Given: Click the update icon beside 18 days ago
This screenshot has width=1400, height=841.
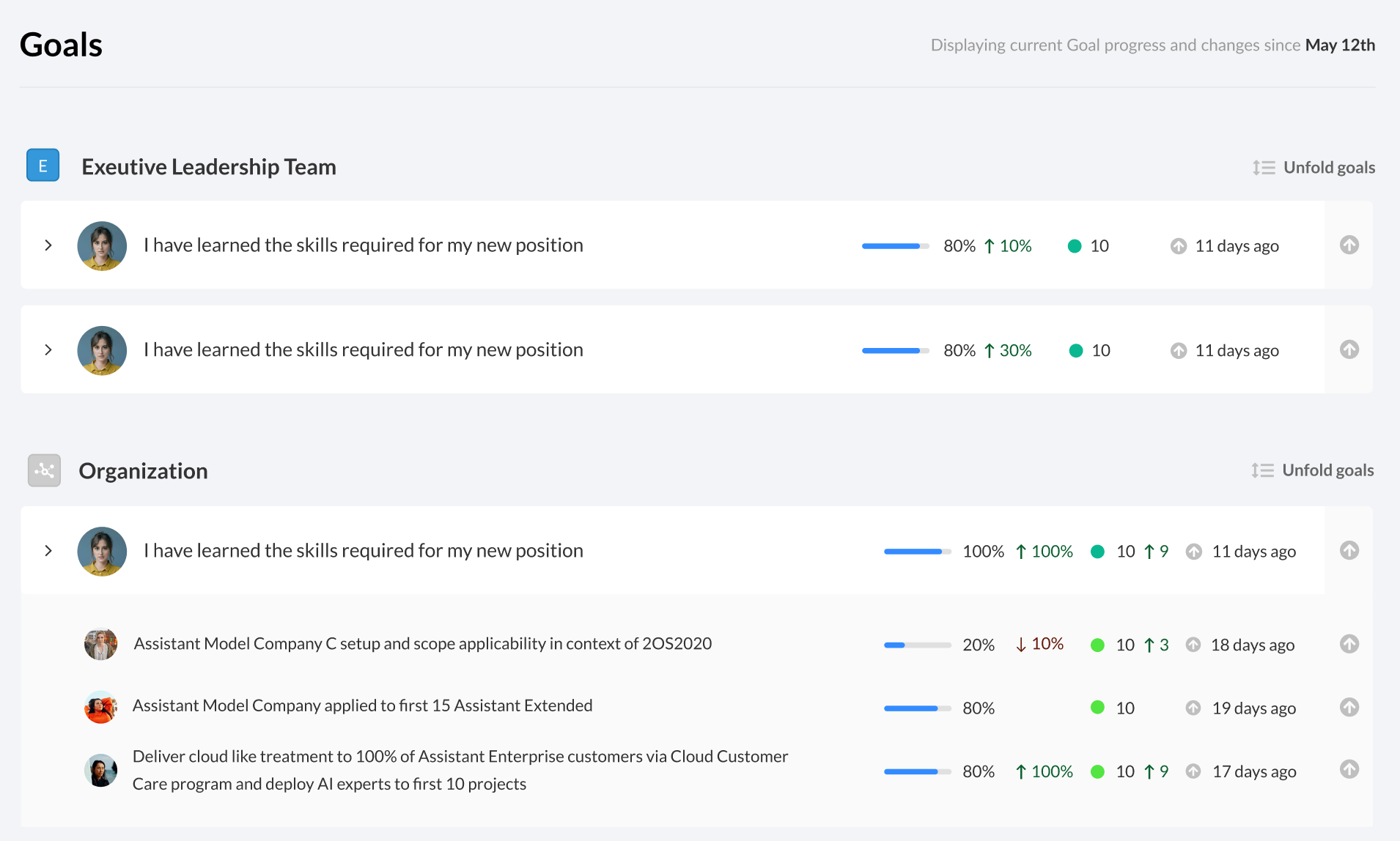Looking at the screenshot, I should (1193, 645).
